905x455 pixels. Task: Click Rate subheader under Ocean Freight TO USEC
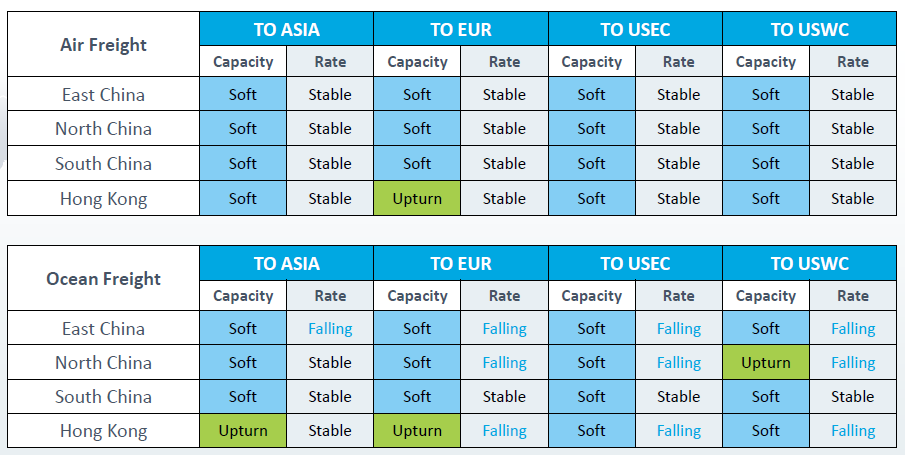coord(679,296)
